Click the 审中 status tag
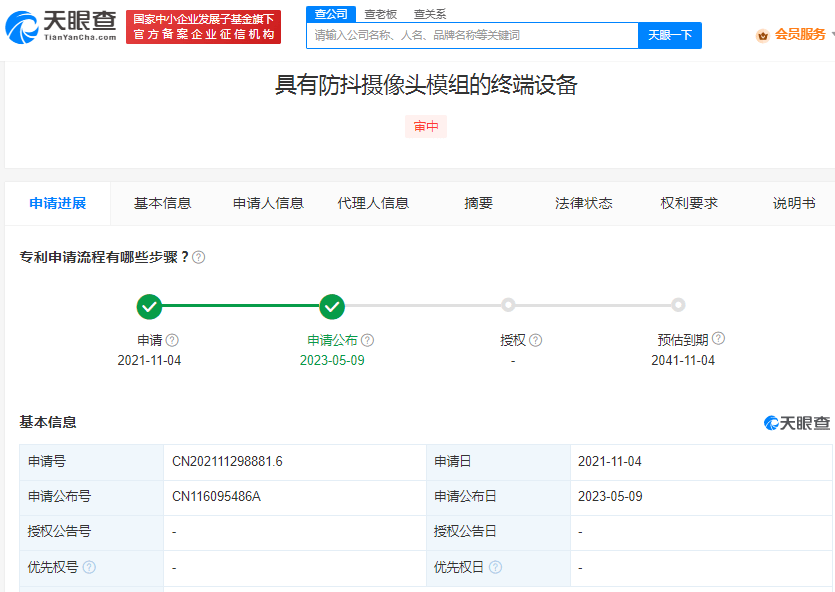This screenshot has width=835, height=592. (426, 127)
